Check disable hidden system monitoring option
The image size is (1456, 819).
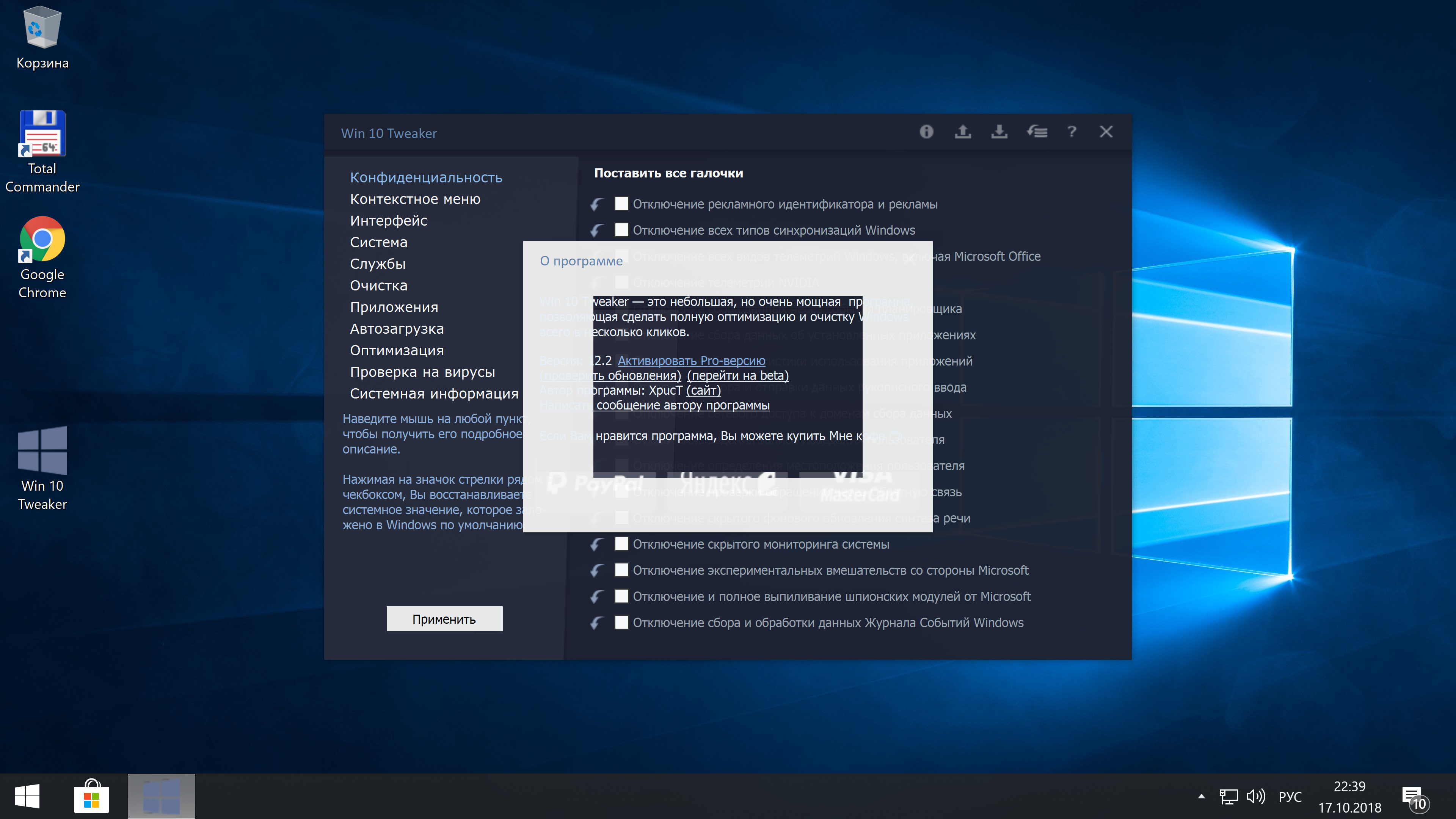(x=621, y=544)
